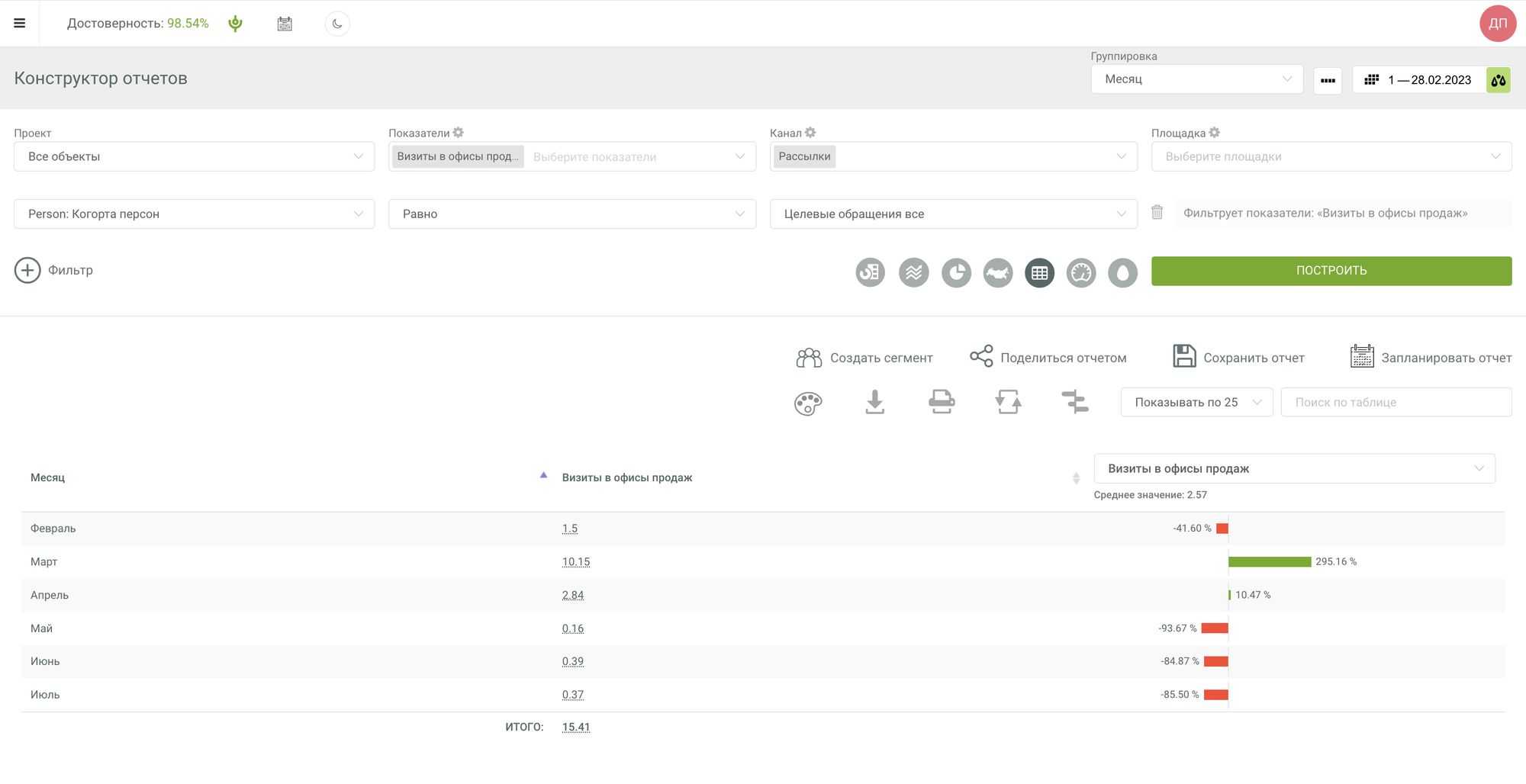Switch to the Russia map visualization
Image resolution: width=1526 pixels, height=784 pixels.
tap(997, 272)
